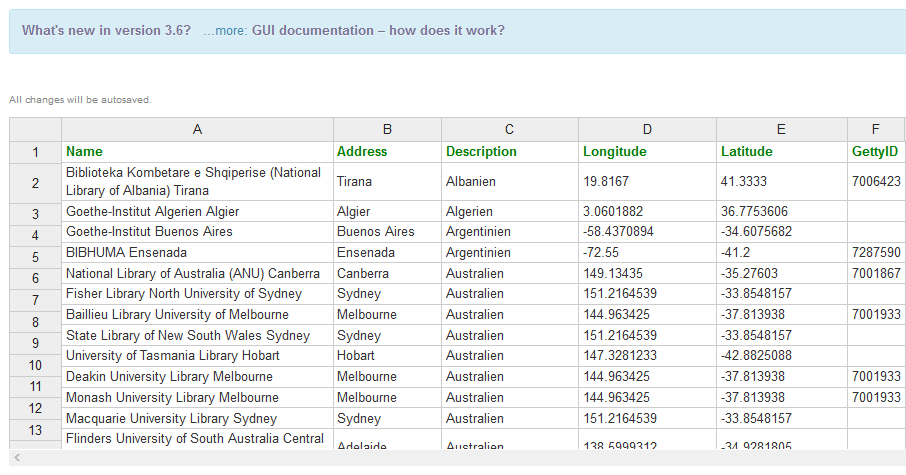Image resolution: width=906 pixels, height=475 pixels.
Task: Select 'University of Tasmania Library Hobart' cell
Action: (197, 356)
